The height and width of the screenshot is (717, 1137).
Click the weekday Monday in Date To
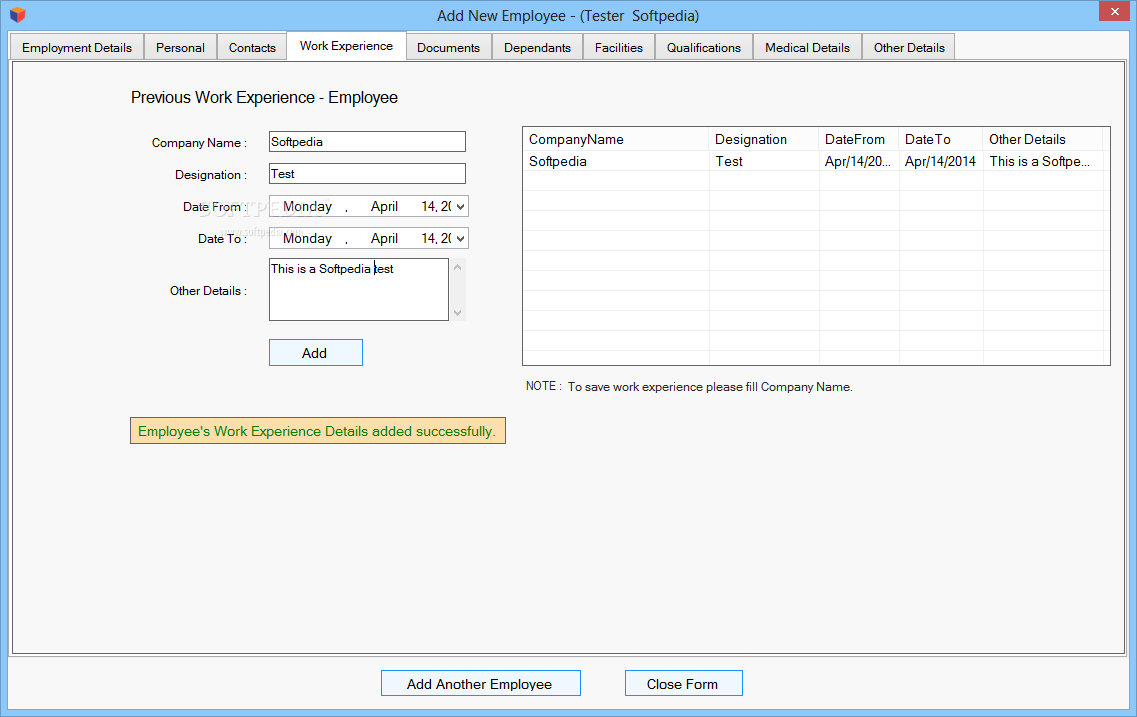(x=307, y=239)
